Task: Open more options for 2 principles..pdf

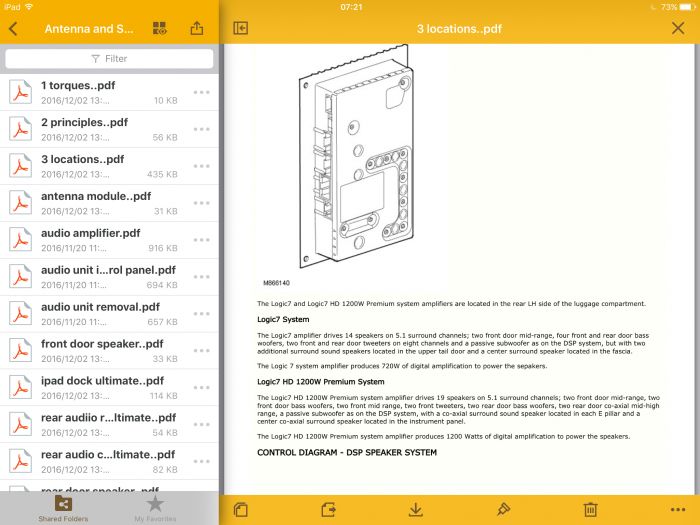Action: (202, 129)
